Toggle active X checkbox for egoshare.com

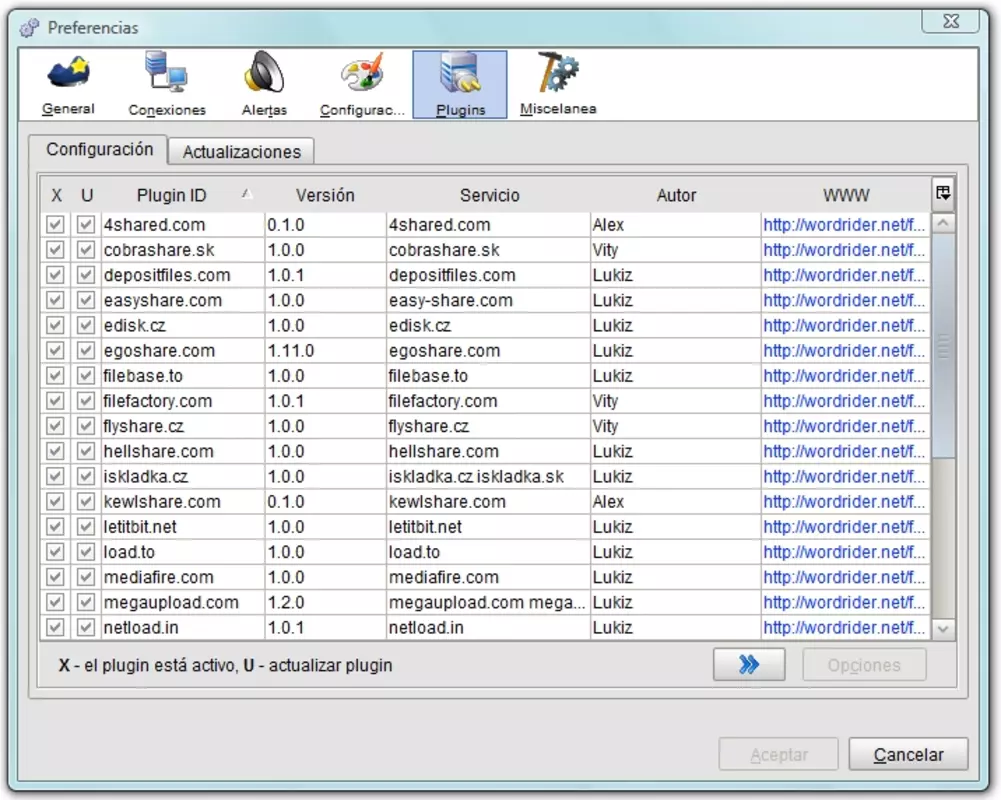[56, 351]
